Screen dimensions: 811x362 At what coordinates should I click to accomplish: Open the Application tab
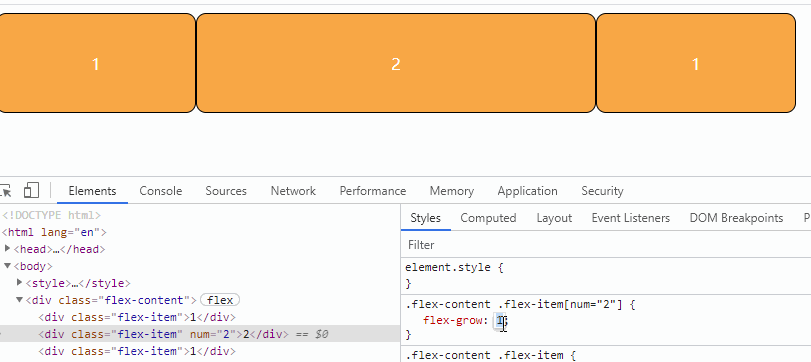(x=528, y=191)
